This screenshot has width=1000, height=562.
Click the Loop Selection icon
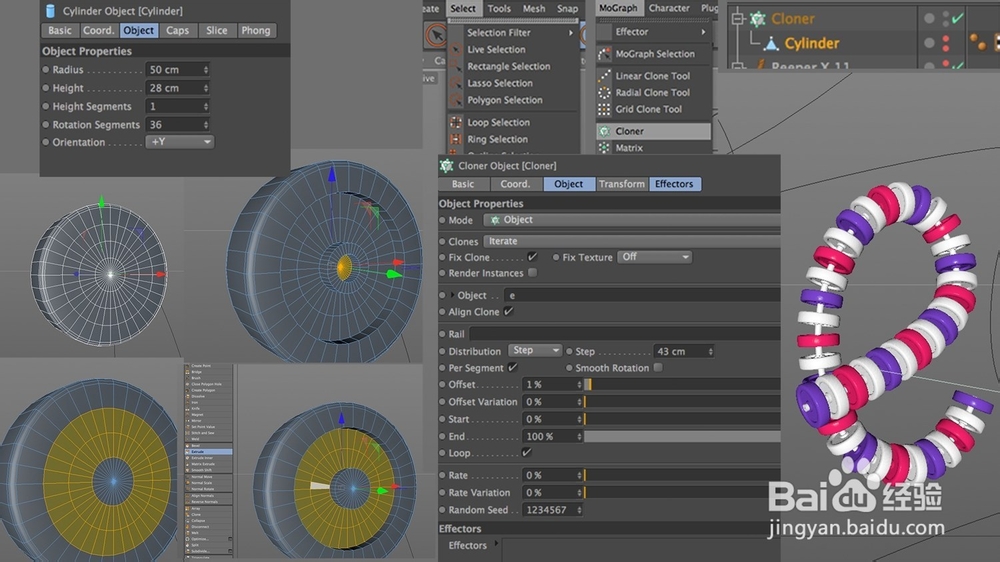455,122
